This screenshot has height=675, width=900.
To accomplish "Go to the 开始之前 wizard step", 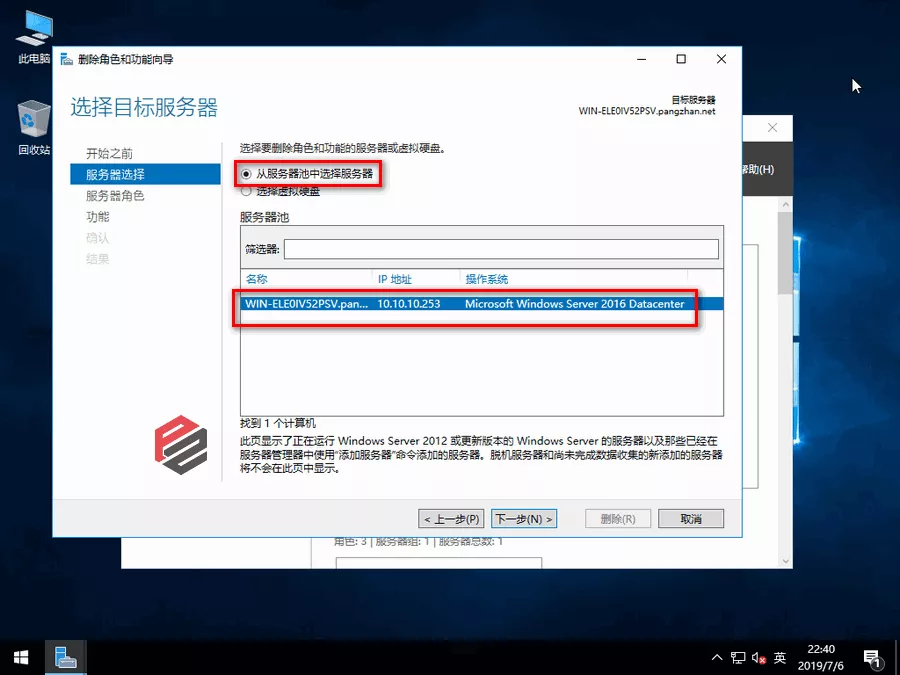I will pyautogui.click(x=109, y=153).
